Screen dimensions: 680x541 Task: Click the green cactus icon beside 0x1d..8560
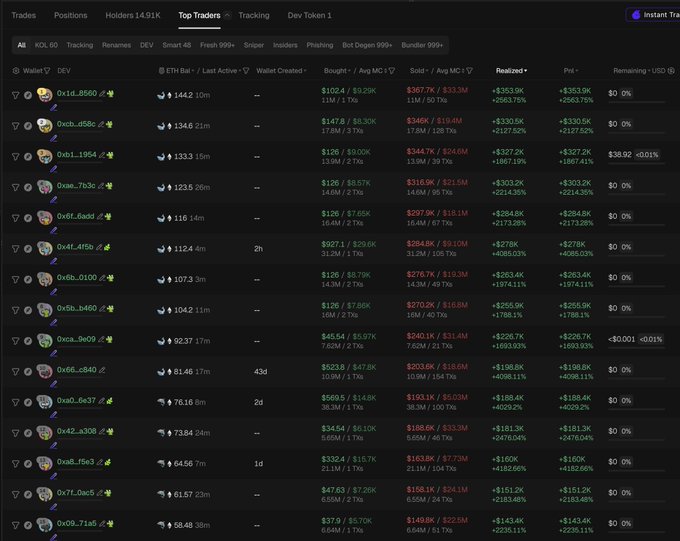tap(110, 93)
